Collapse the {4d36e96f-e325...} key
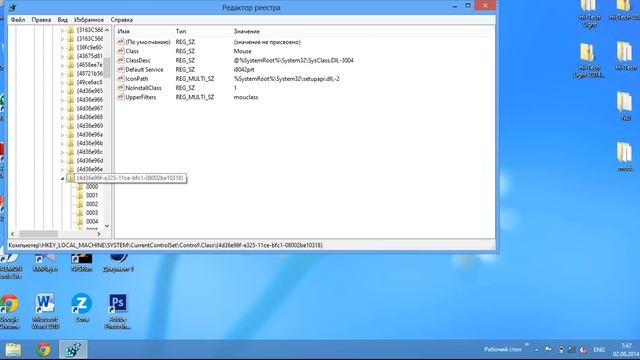640x360 pixels. tap(62, 178)
